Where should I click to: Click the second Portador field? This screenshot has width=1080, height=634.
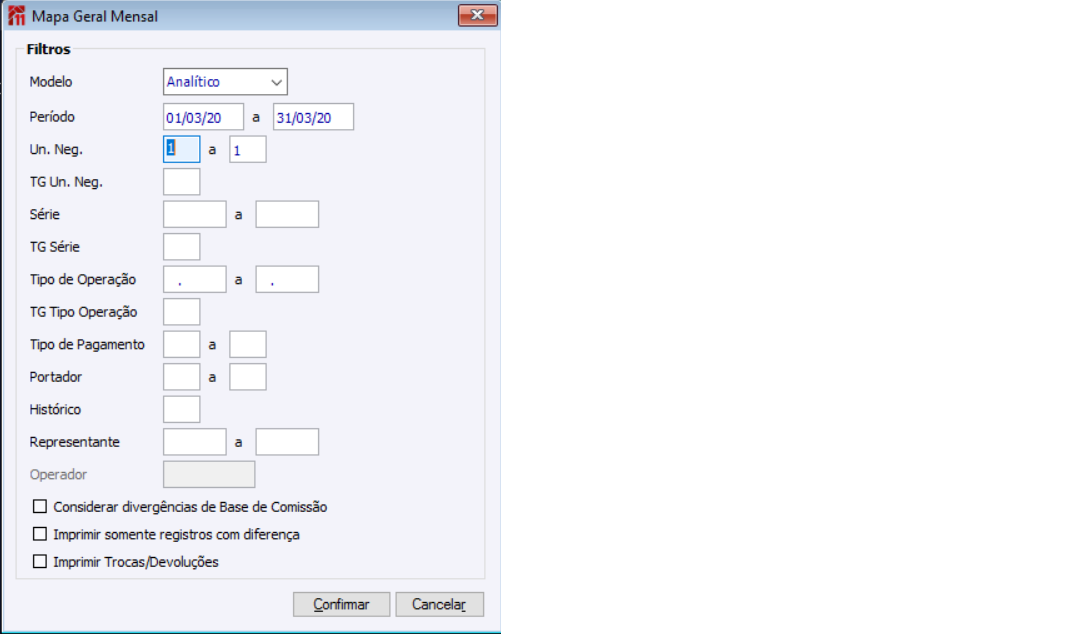[x=248, y=377]
